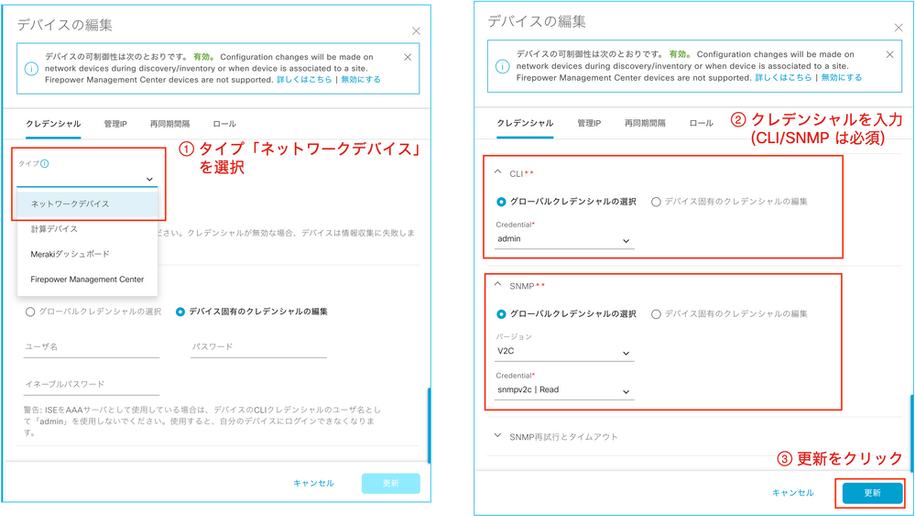Screen dimensions: 915x516
Task: Open 詳しくはこちら link in left banner
Action: coord(304,79)
